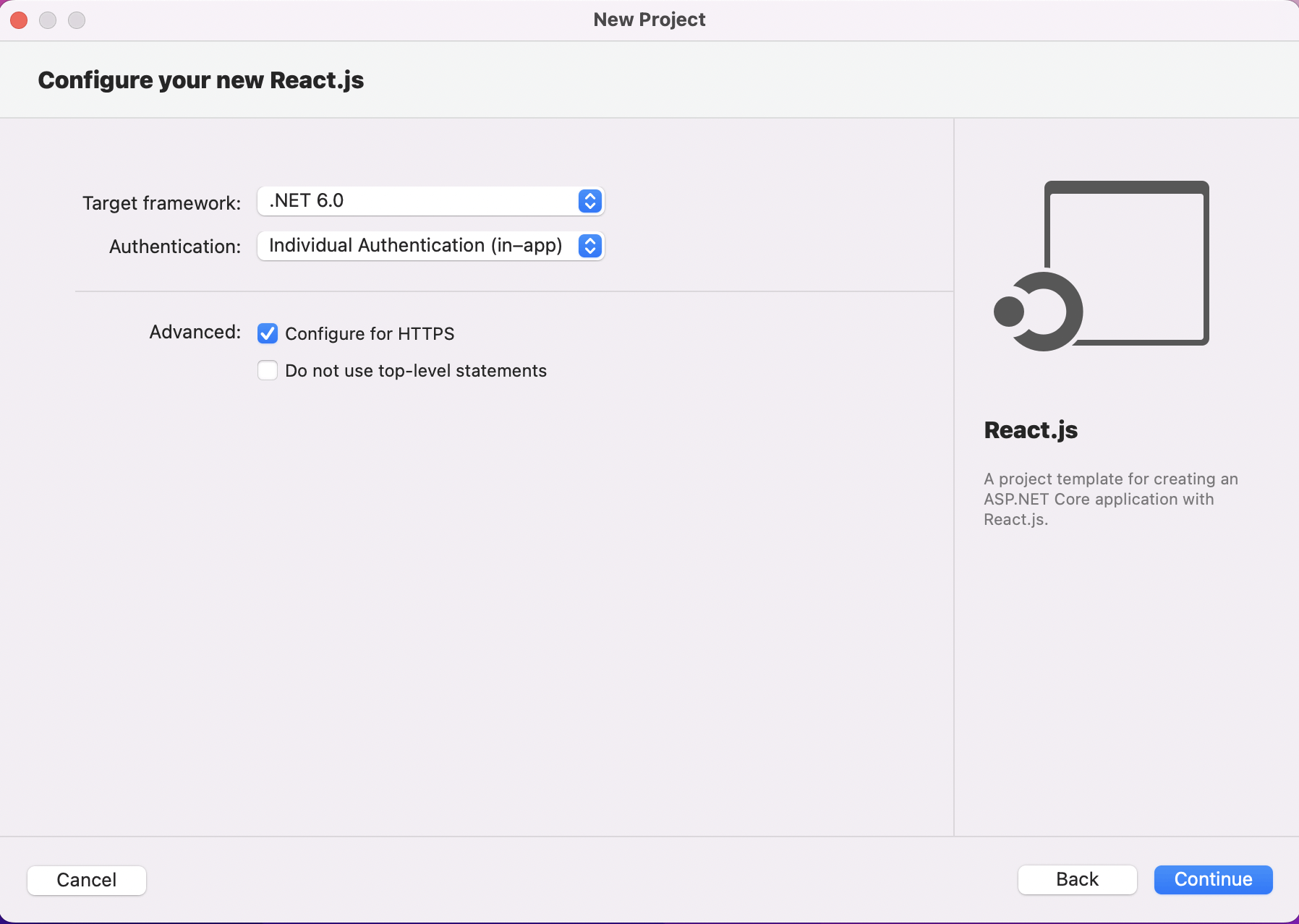Click the Authentication stepper arrows

pyautogui.click(x=590, y=246)
